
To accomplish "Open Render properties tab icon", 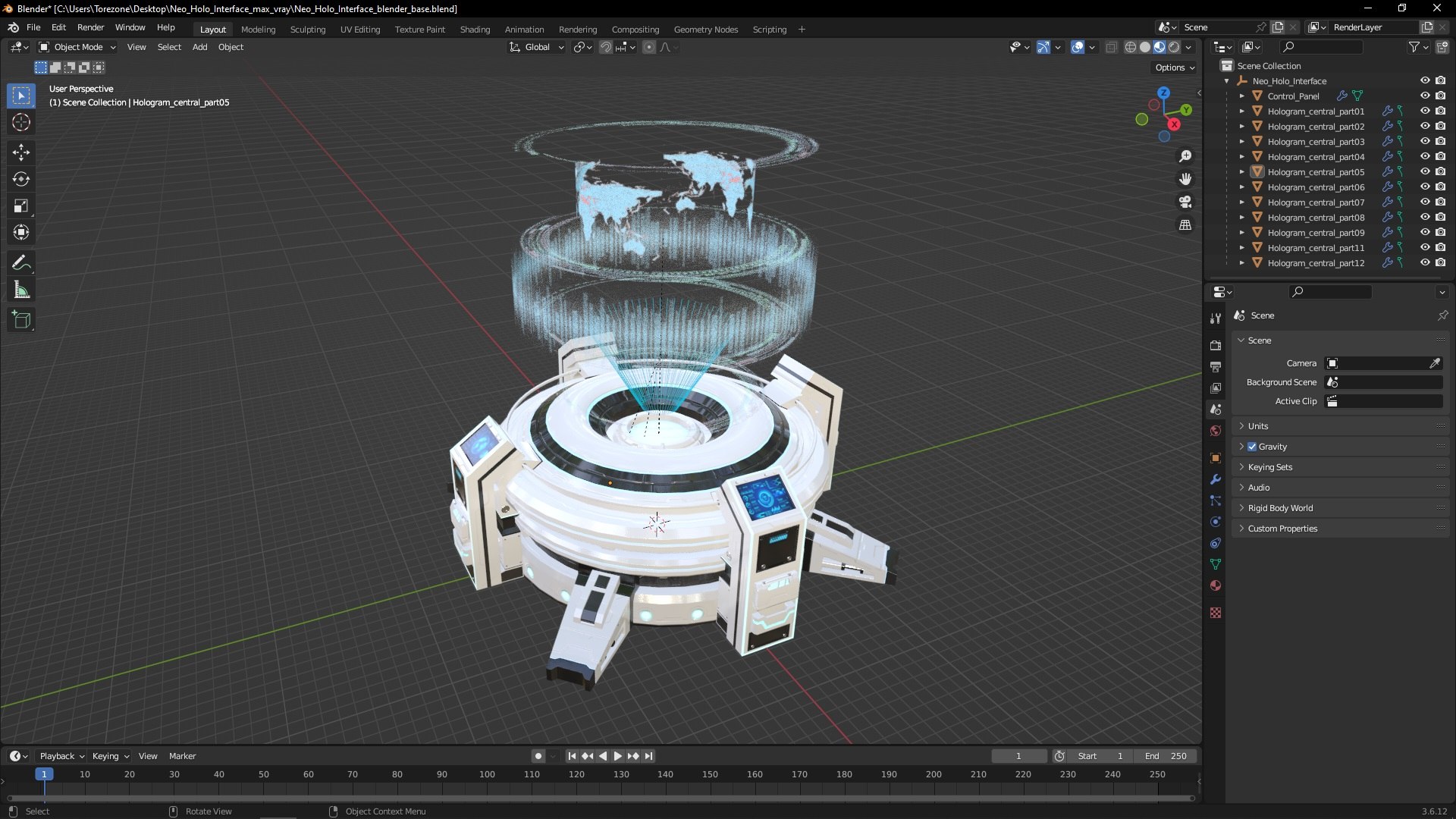I will 1216,345.
